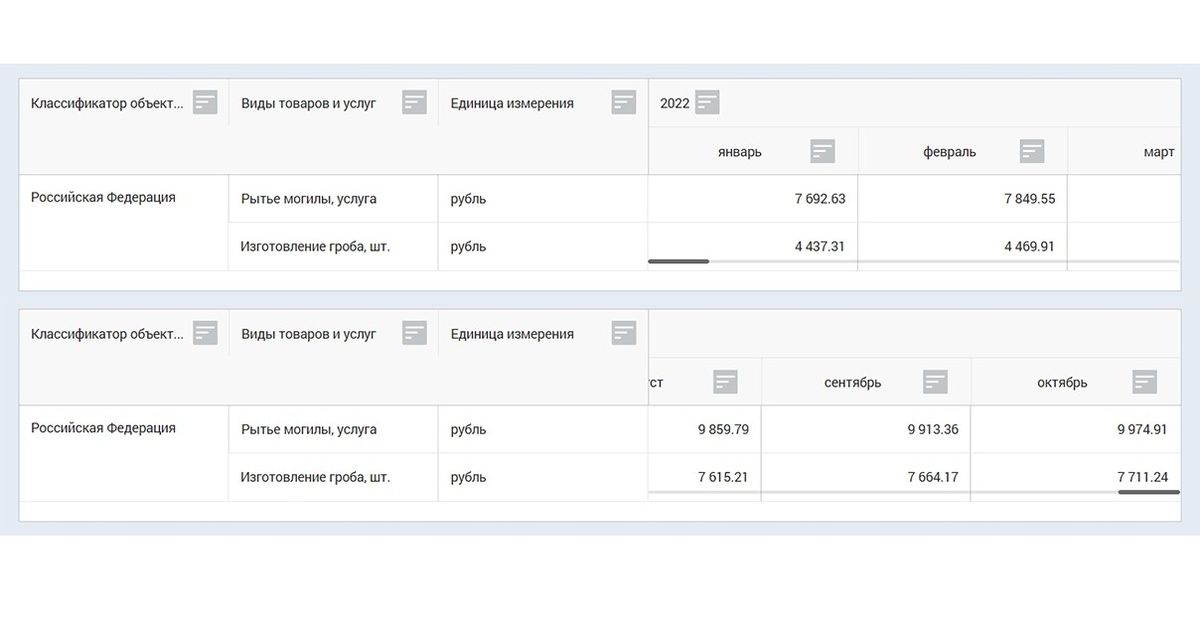Open filter icon for Виды товаров и услуг in top table
This screenshot has width=1200, height=636.
tap(414, 102)
